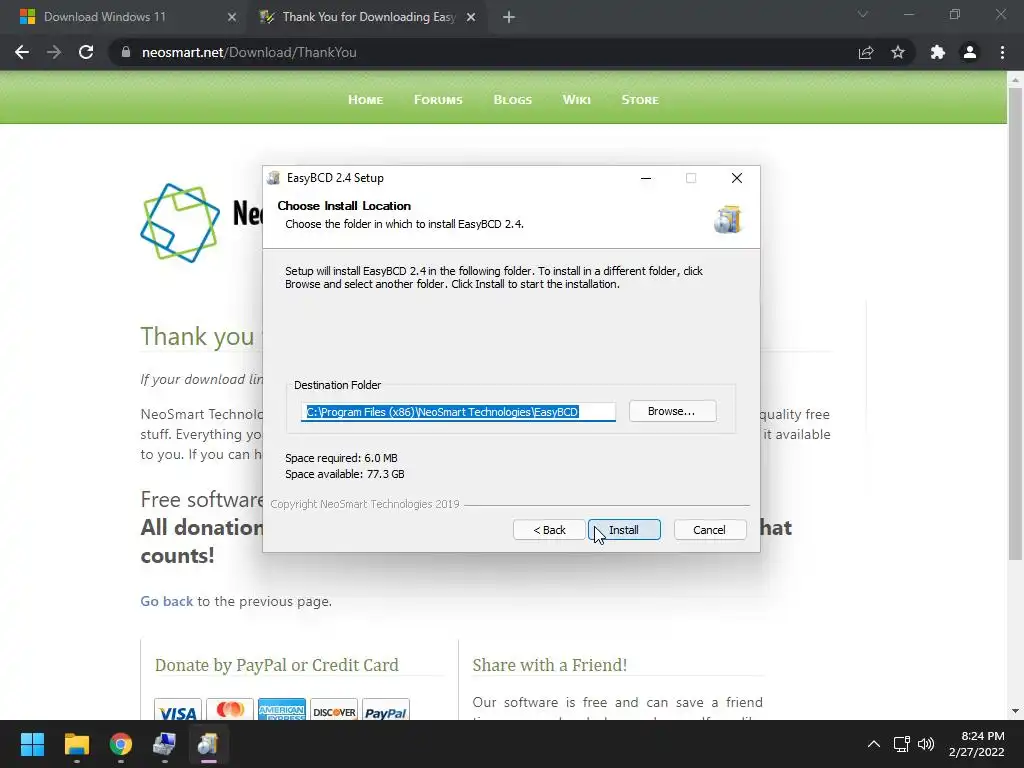The height and width of the screenshot is (768, 1024).
Task: Go back to the previous setup step
Action: [x=549, y=530]
